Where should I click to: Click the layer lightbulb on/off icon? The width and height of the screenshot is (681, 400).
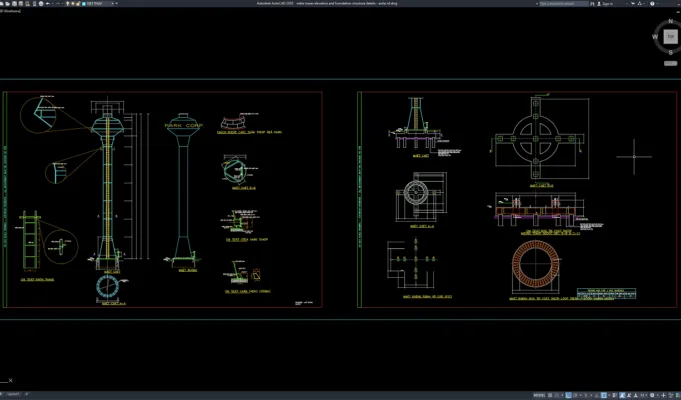tap(67, 3)
